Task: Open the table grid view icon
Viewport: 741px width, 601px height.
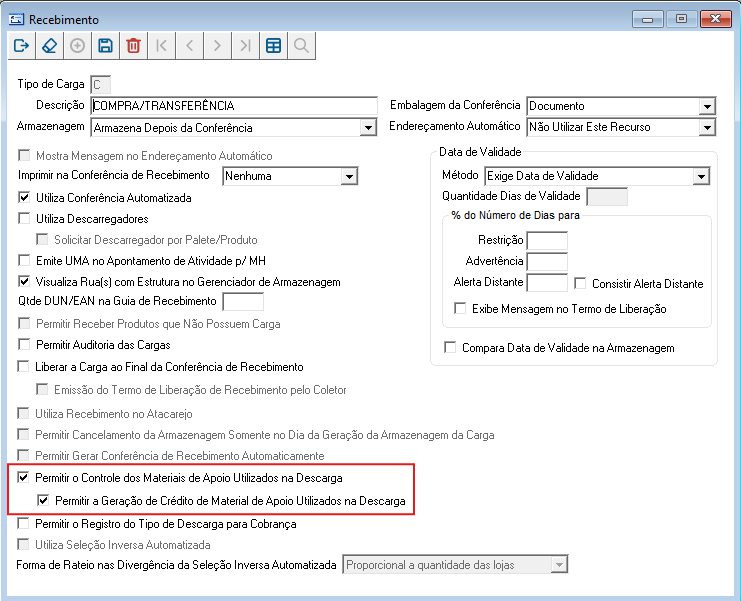Action: click(x=273, y=46)
